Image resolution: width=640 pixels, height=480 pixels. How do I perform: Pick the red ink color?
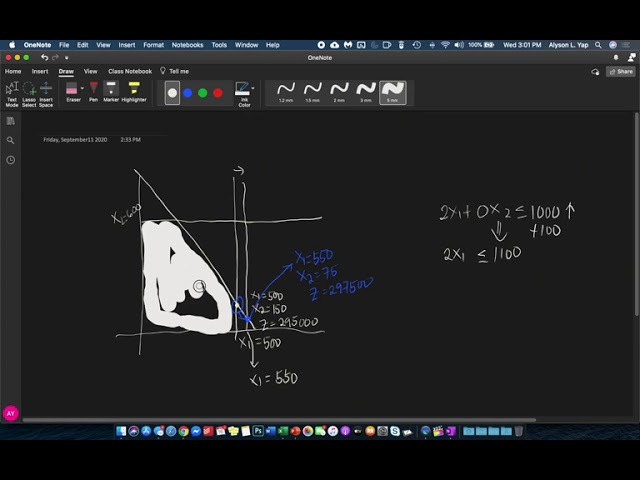(x=218, y=93)
